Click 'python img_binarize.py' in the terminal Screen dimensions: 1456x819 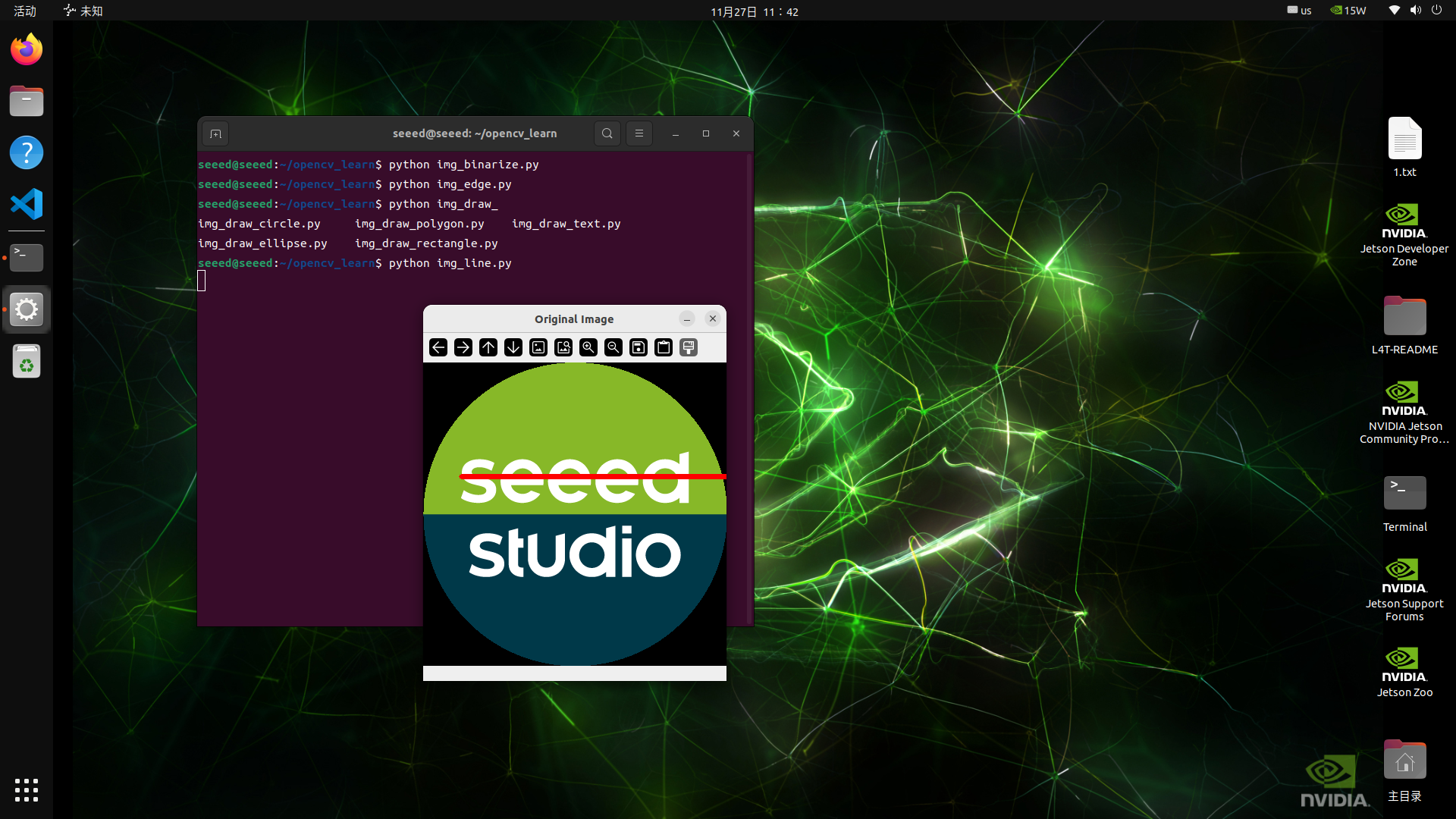(x=464, y=165)
